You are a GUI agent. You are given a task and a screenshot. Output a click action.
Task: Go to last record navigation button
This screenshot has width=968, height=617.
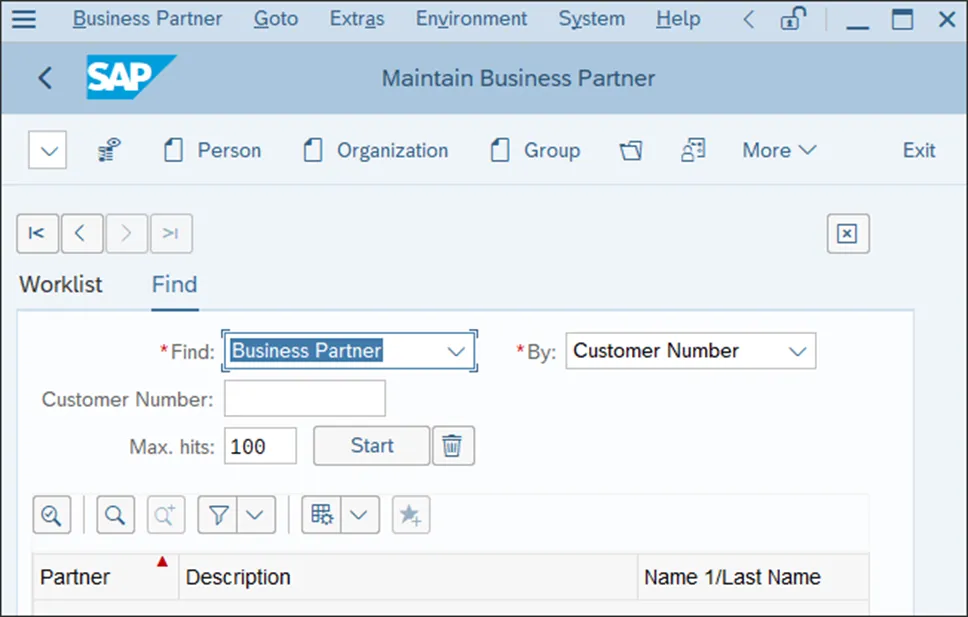pyautogui.click(x=171, y=233)
